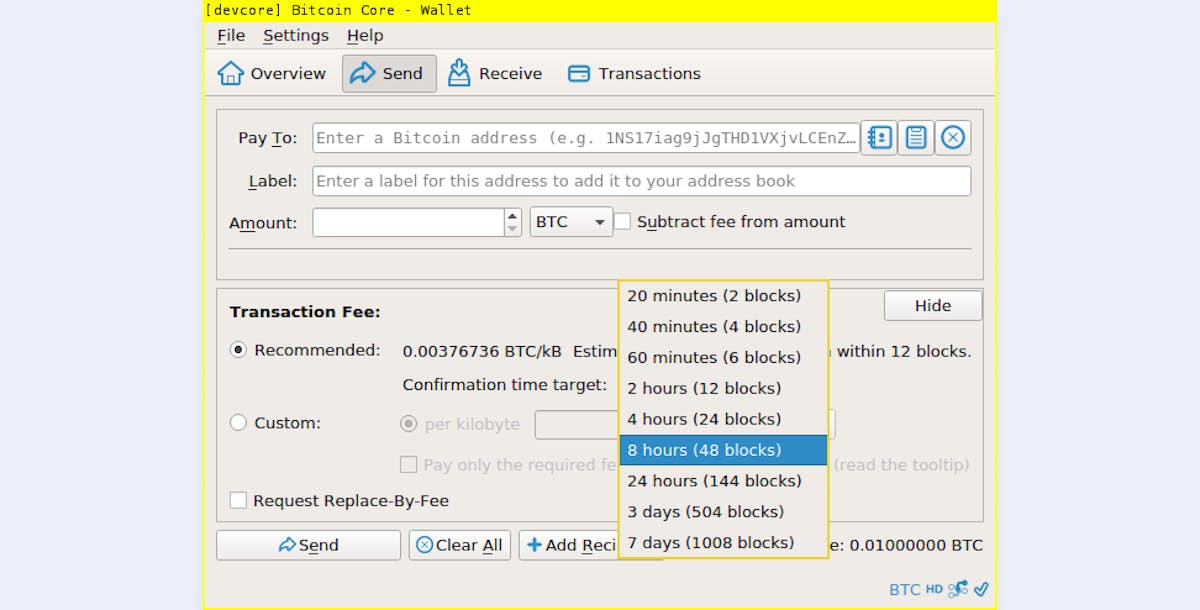Open the Help menu
Image resolution: width=1200 pixels, height=610 pixels.
coord(365,35)
